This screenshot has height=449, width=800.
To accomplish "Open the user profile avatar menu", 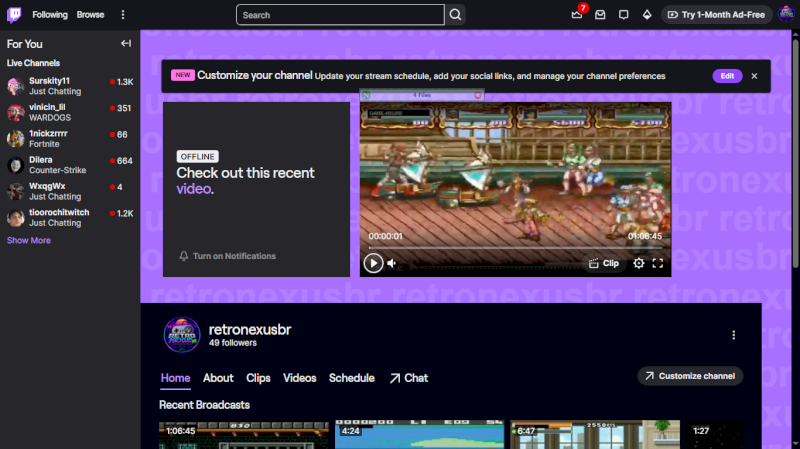I will [786, 15].
